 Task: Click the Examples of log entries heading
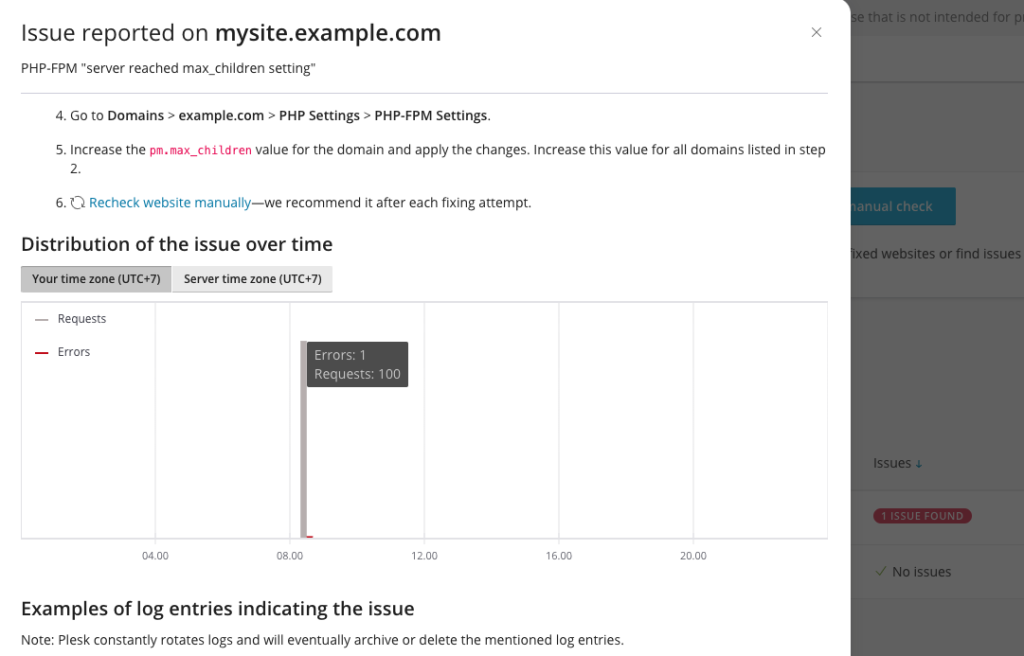point(217,609)
